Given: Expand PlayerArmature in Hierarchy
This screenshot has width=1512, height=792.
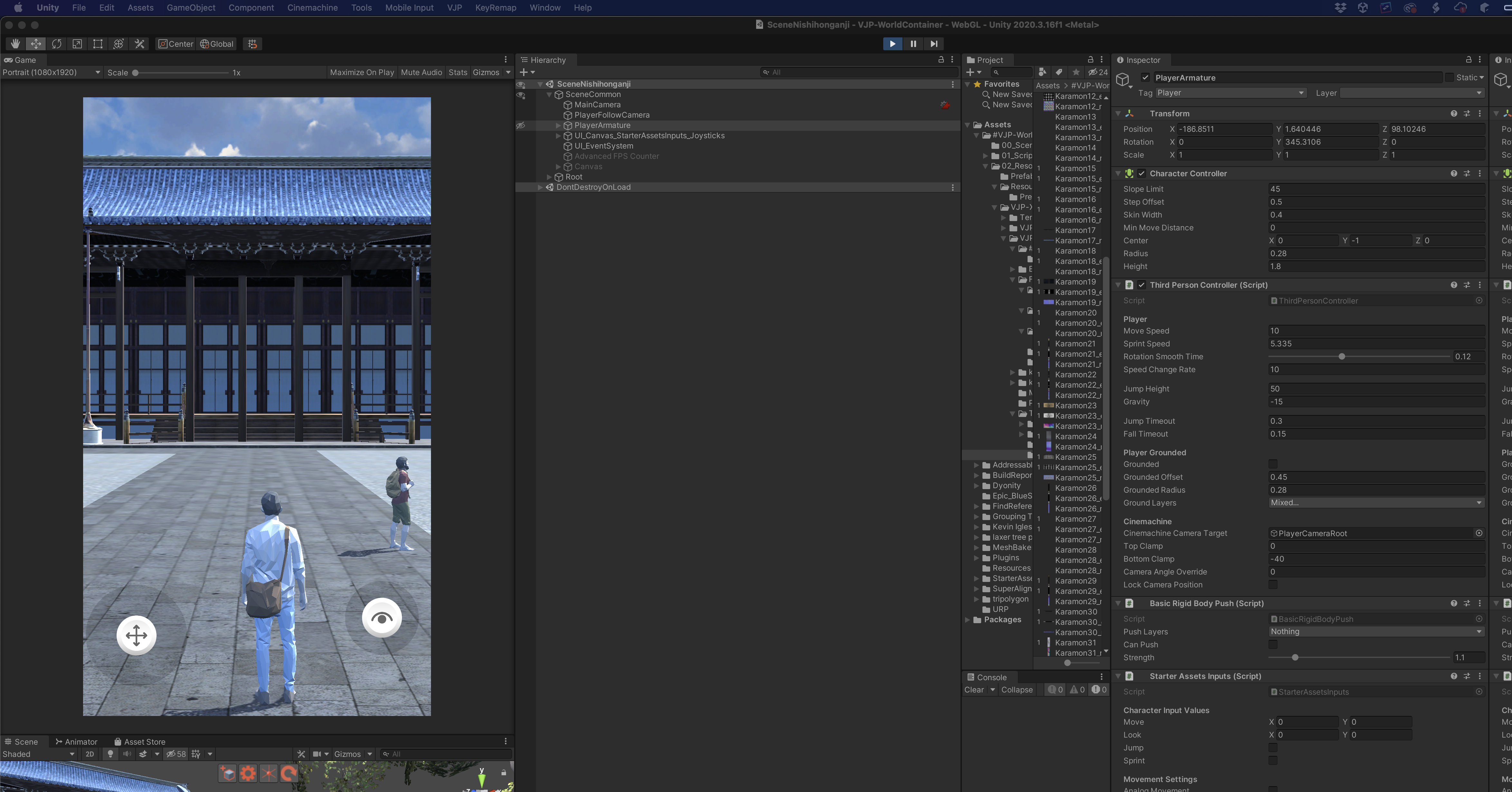Looking at the screenshot, I should pyautogui.click(x=558, y=126).
